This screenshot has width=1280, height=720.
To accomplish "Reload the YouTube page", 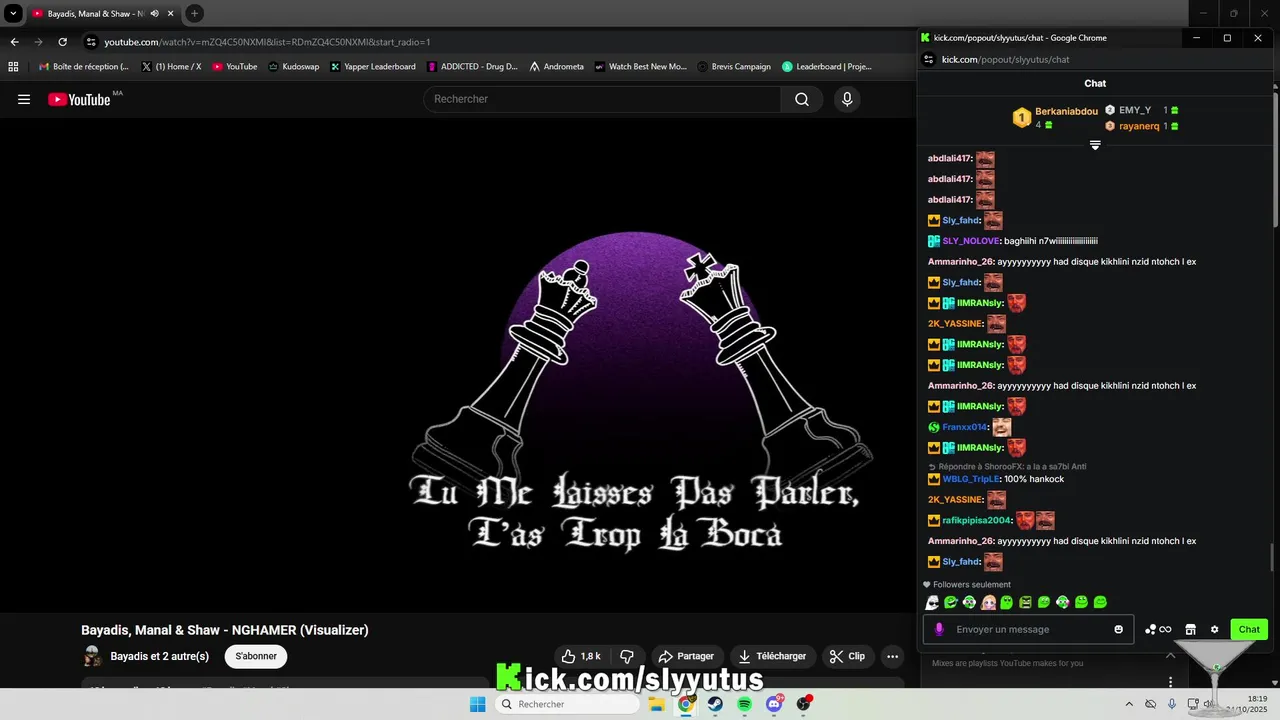I will pos(62,42).
